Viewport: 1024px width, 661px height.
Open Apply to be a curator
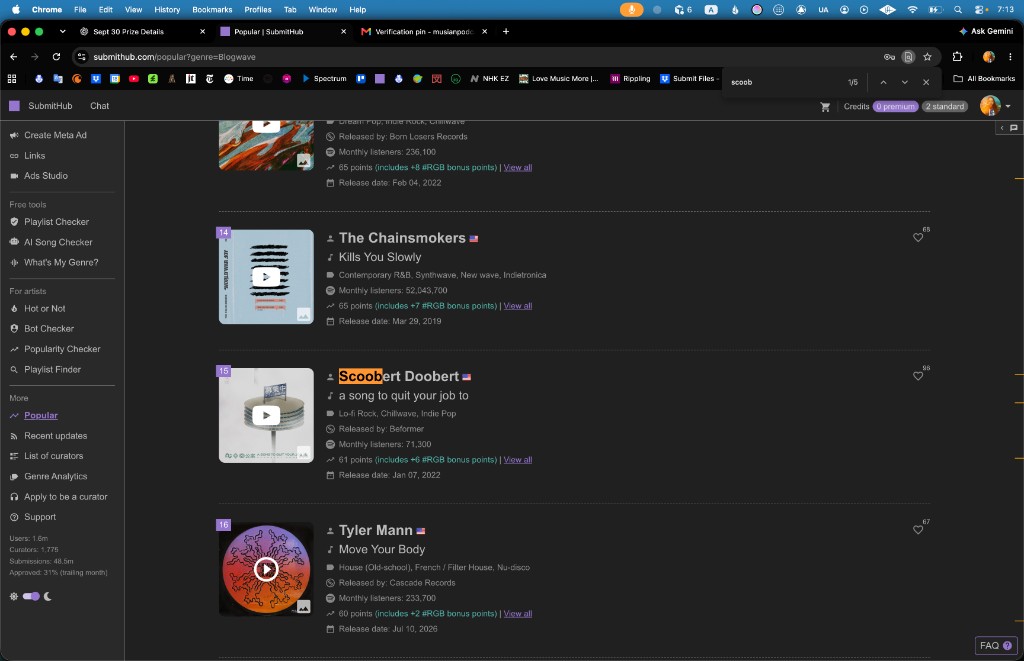pyautogui.click(x=65, y=497)
